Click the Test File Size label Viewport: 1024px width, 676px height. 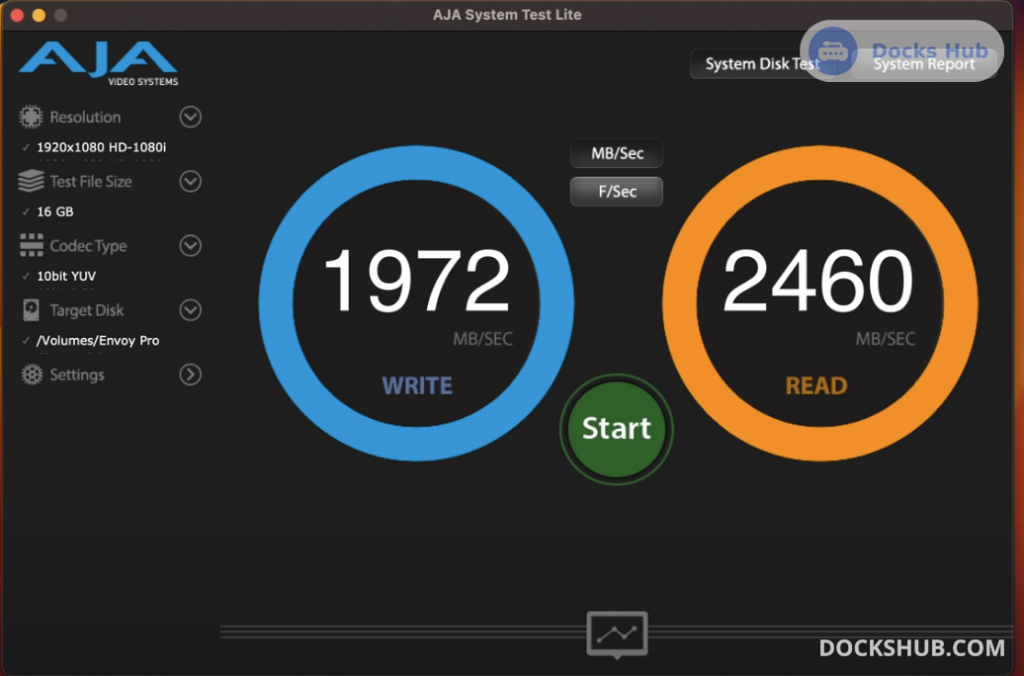[91, 182]
